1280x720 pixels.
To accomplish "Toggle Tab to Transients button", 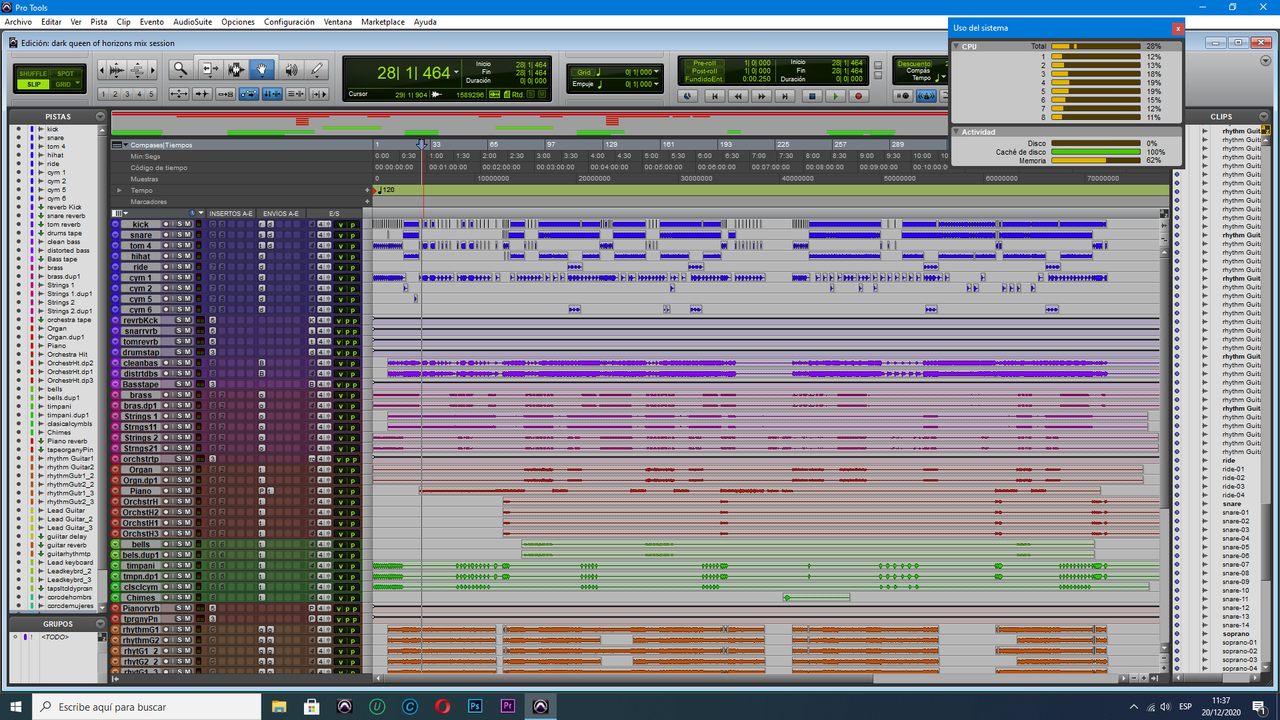I will coord(202,94).
